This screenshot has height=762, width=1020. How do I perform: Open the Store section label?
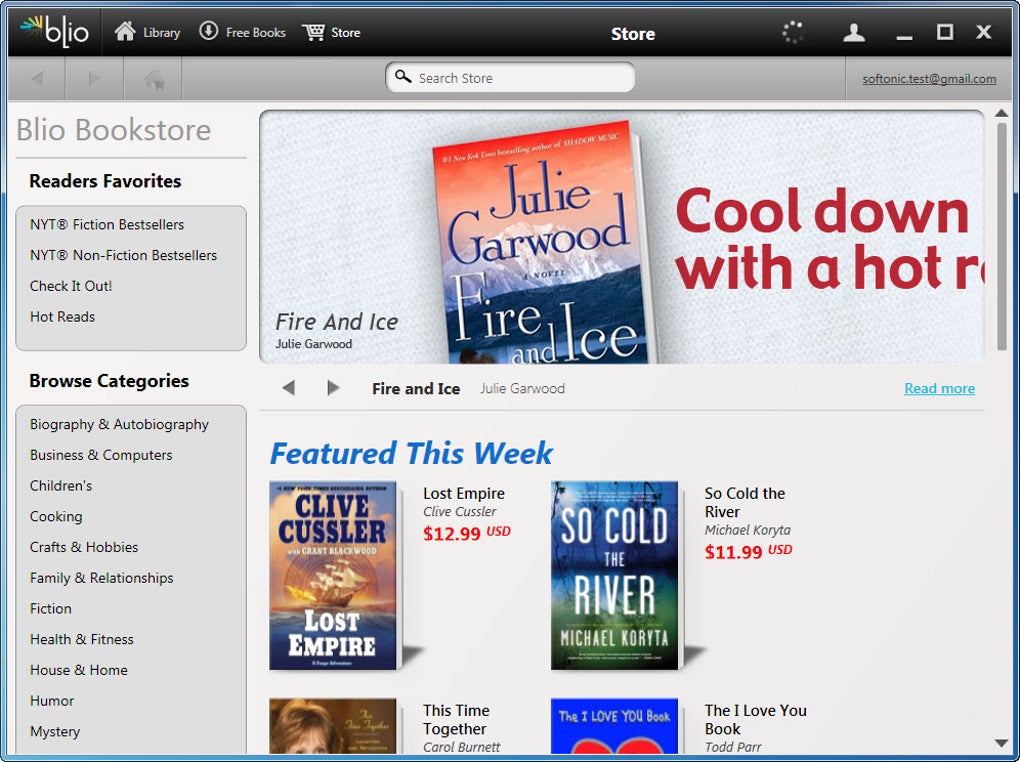345,33
